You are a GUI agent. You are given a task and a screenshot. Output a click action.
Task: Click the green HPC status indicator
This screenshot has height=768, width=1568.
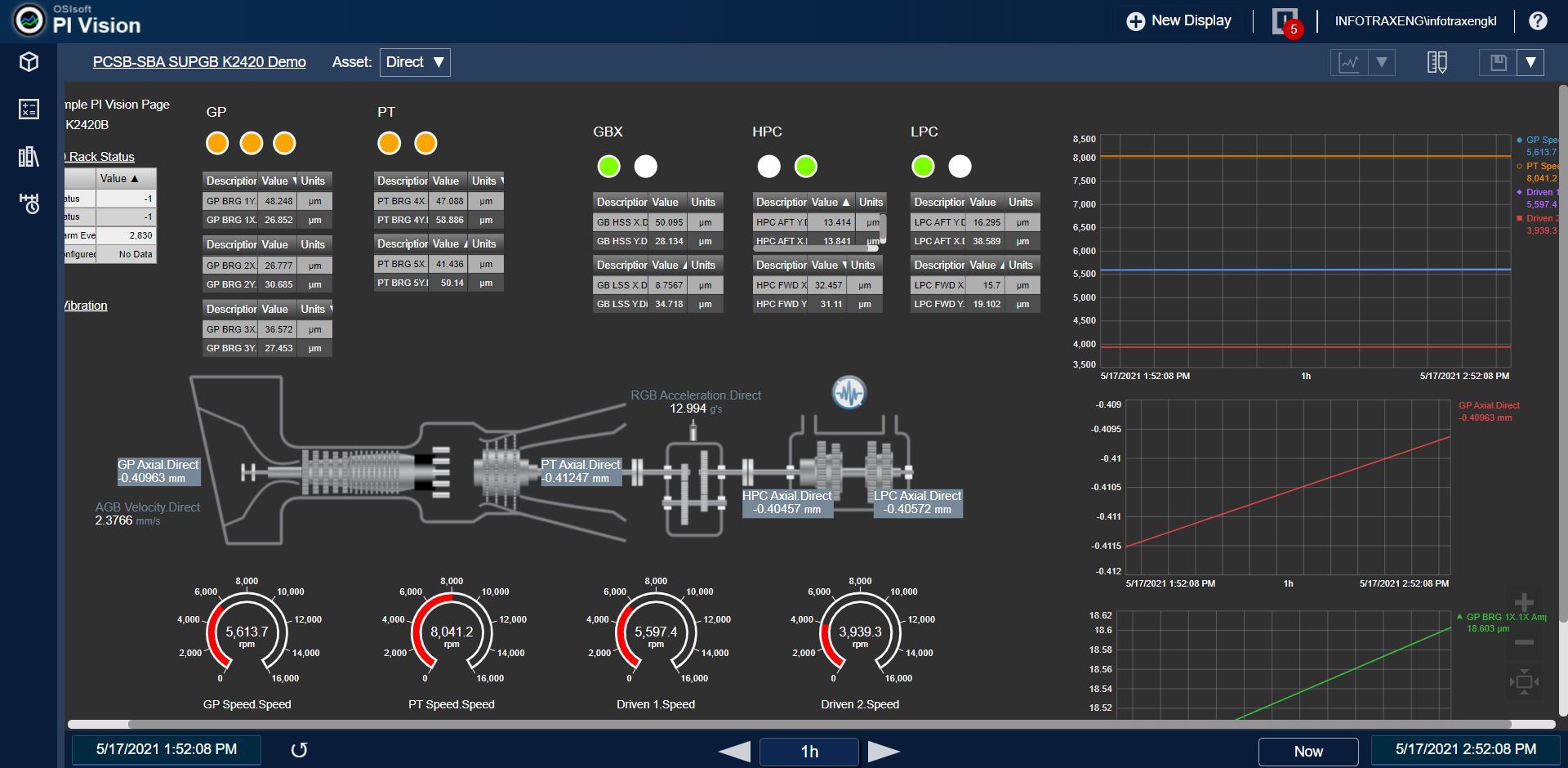click(806, 166)
